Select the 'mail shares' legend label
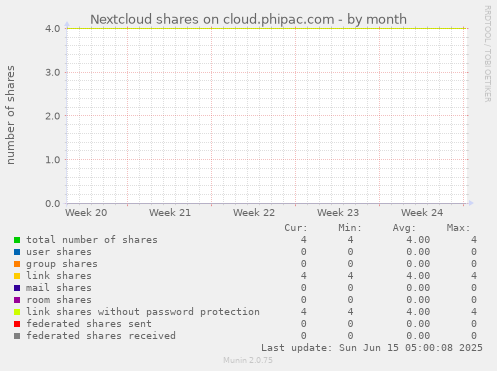The height and width of the screenshot is (371, 497). [59, 288]
